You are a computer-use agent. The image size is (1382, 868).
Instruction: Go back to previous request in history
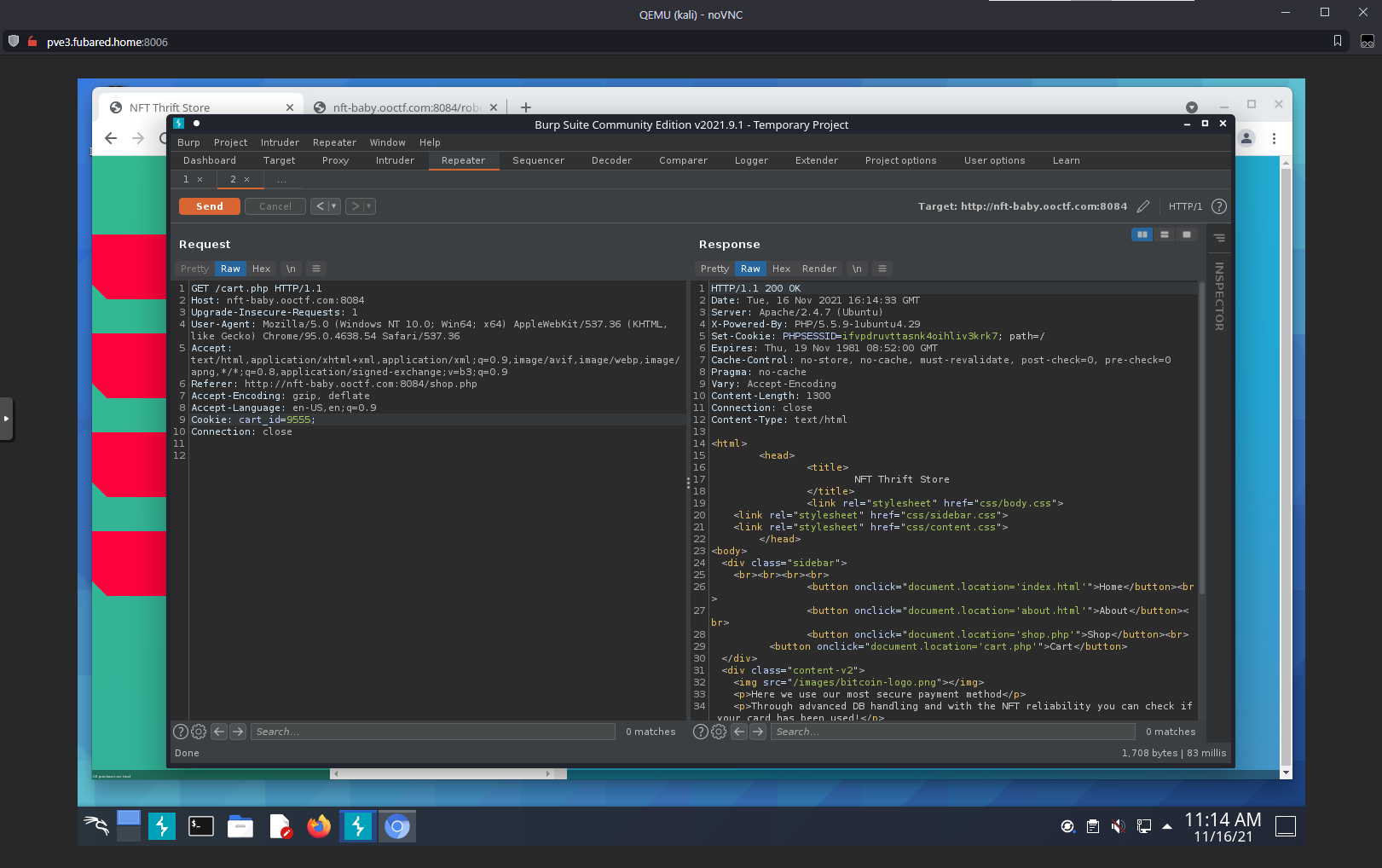pos(320,206)
